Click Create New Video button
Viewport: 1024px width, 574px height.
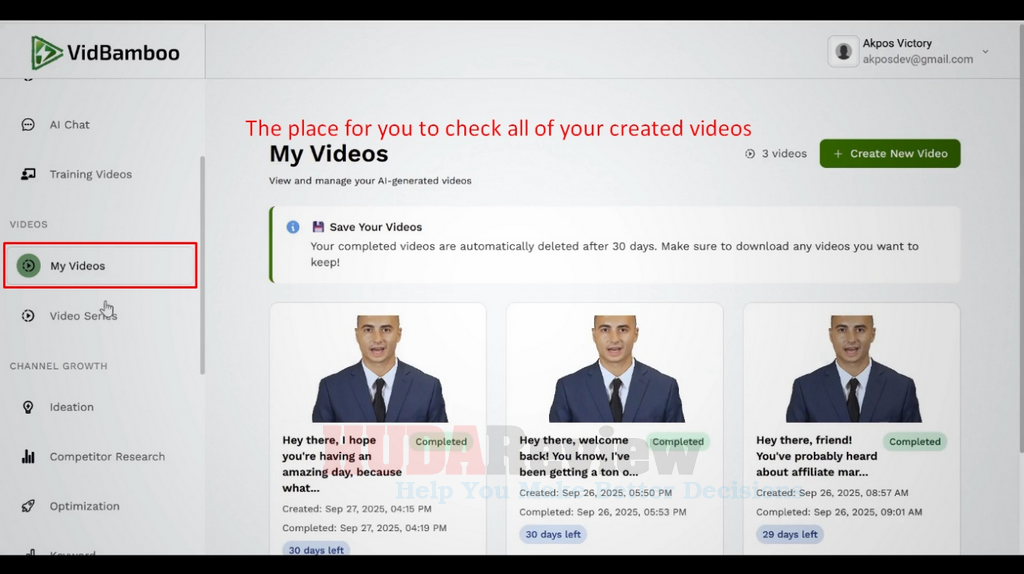[890, 153]
